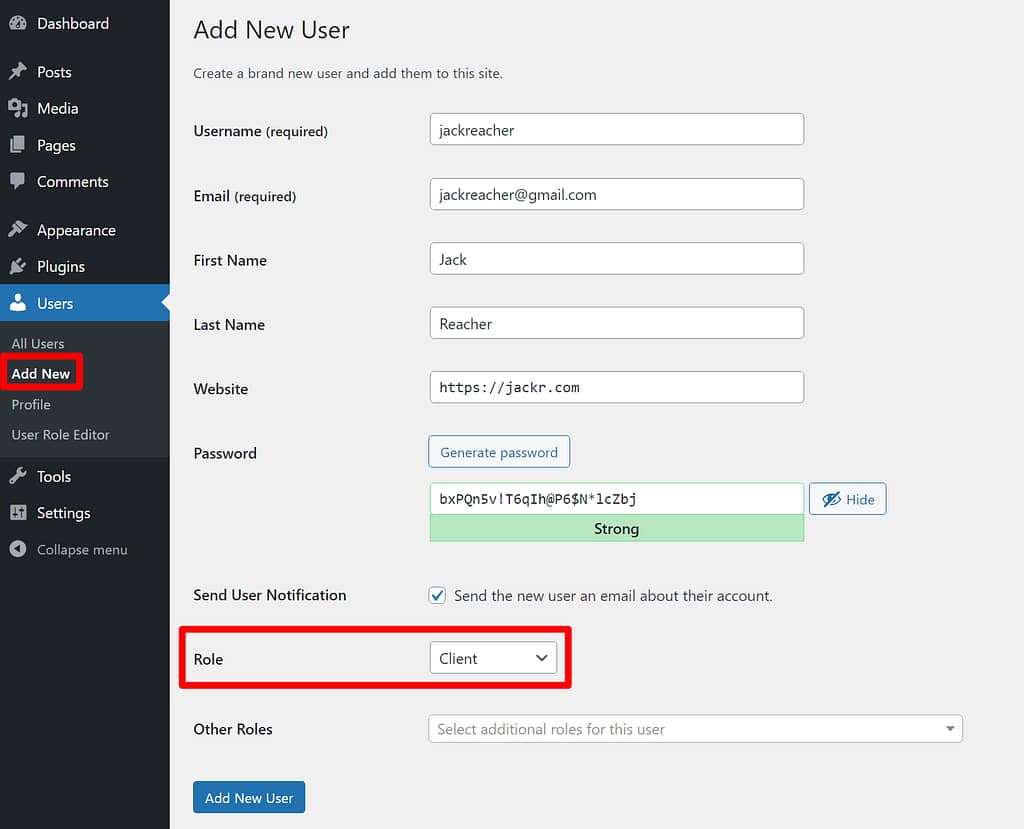Open Profile submenu link

tap(31, 404)
